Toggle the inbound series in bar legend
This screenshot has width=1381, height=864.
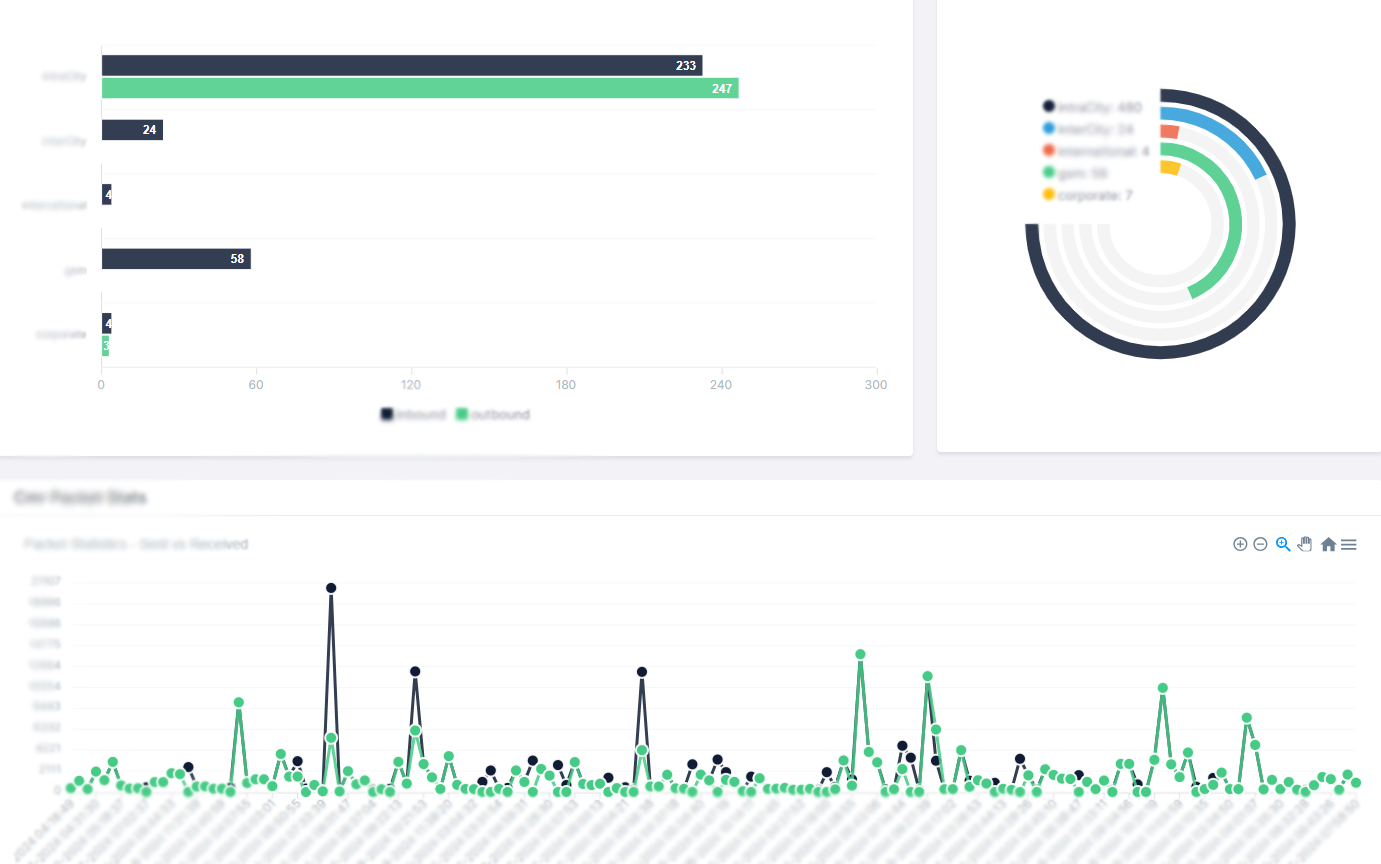(x=413, y=414)
